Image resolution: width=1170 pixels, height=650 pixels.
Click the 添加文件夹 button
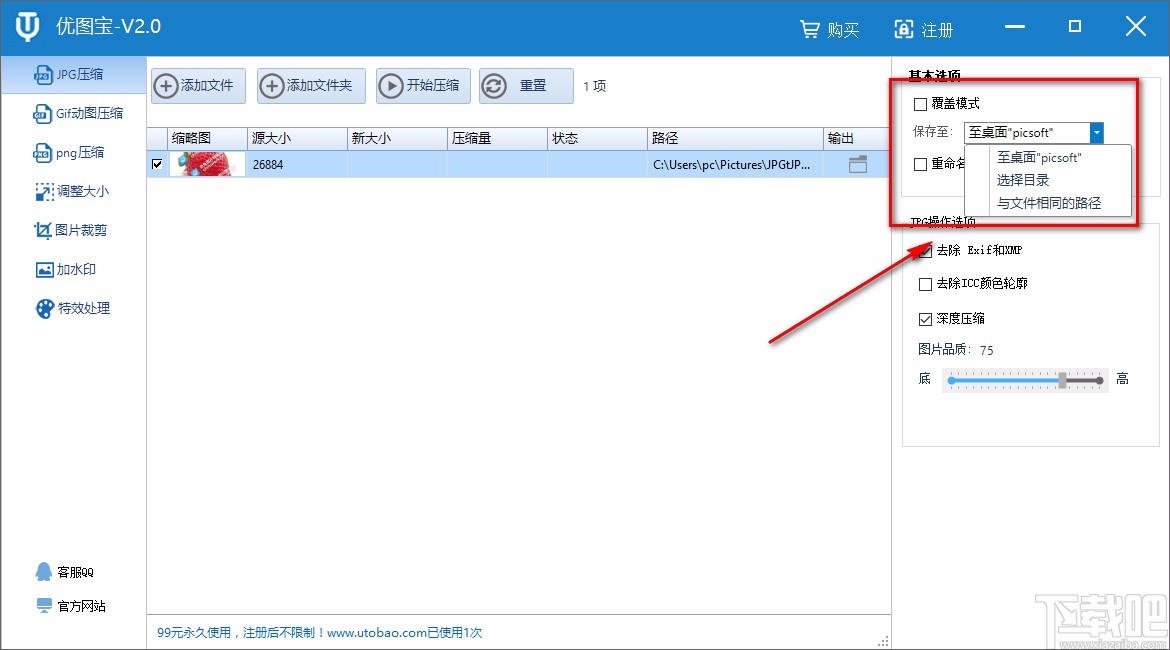[311, 86]
